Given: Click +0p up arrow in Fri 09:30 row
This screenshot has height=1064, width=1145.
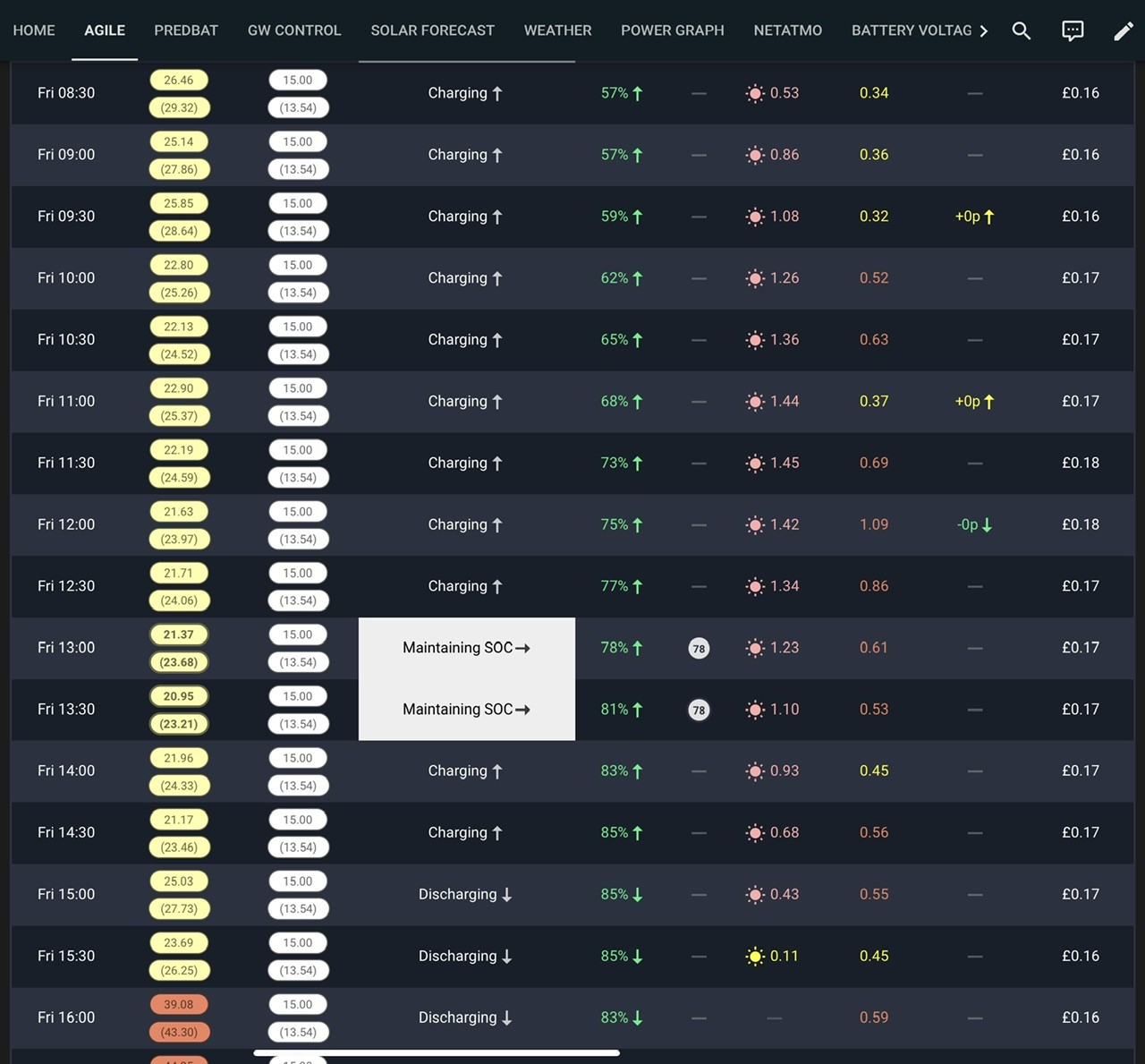Looking at the screenshot, I should pos(988,217).
